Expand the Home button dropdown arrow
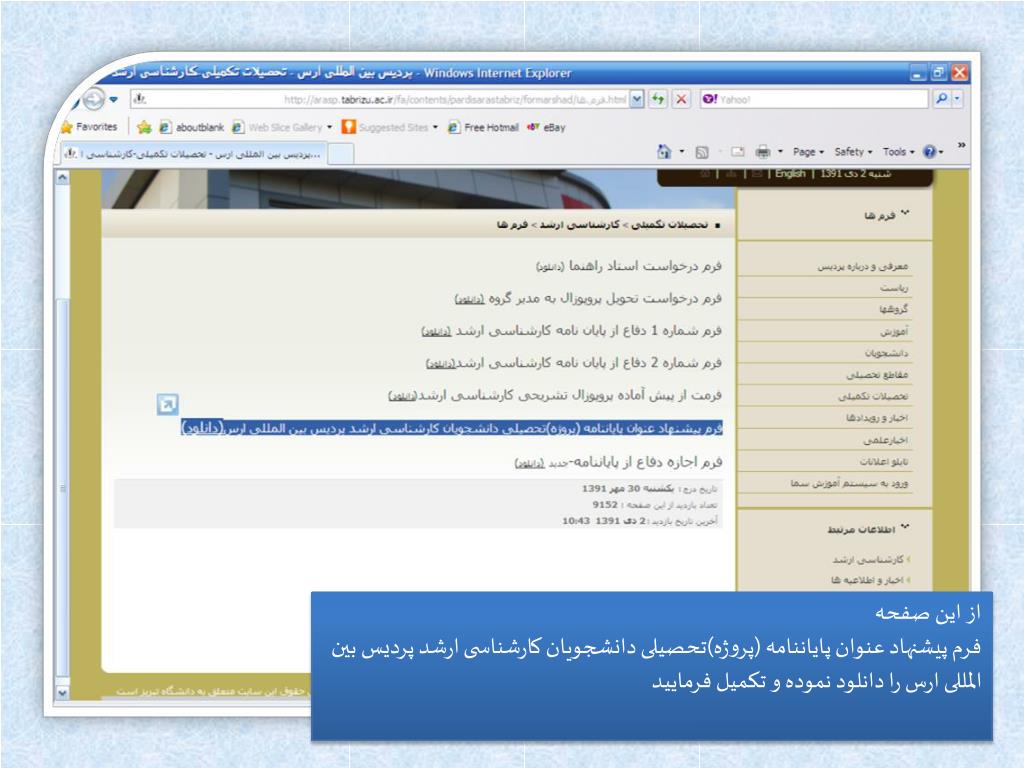The image size is (1024, 768). coord(682,152)
